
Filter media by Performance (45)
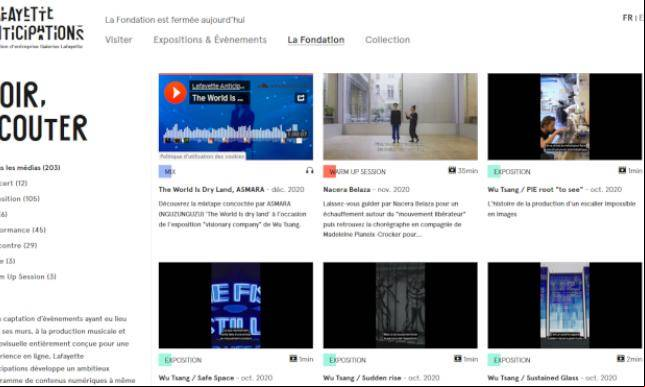23,230
